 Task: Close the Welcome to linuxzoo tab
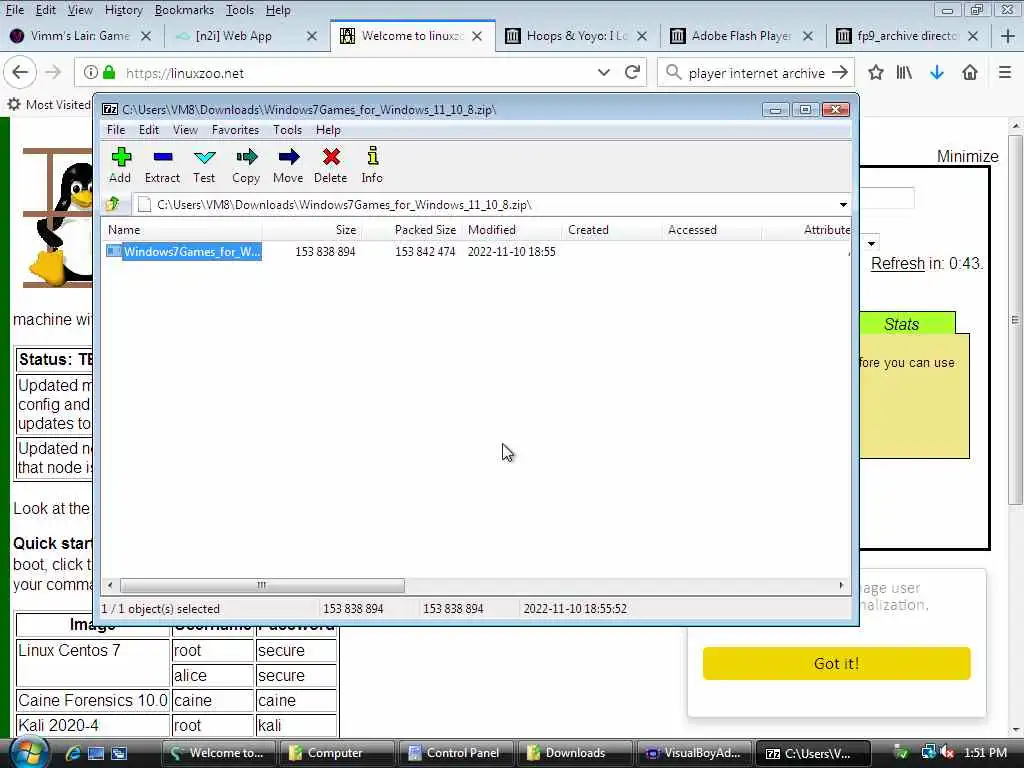pyautogui.click(x=477, y=36)
